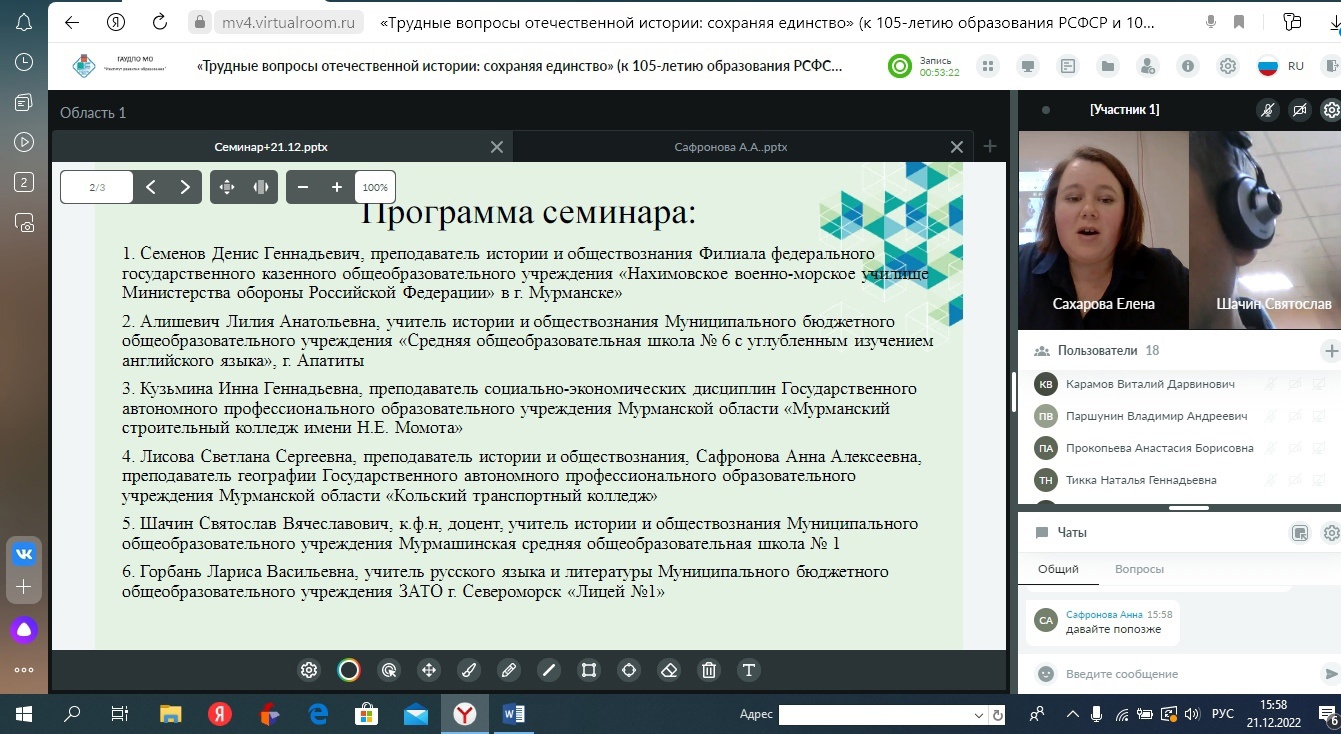1341x734 pixels.
Task: Select the brush drawing tool
Action: pyautogui.click(x=469, y=670)
